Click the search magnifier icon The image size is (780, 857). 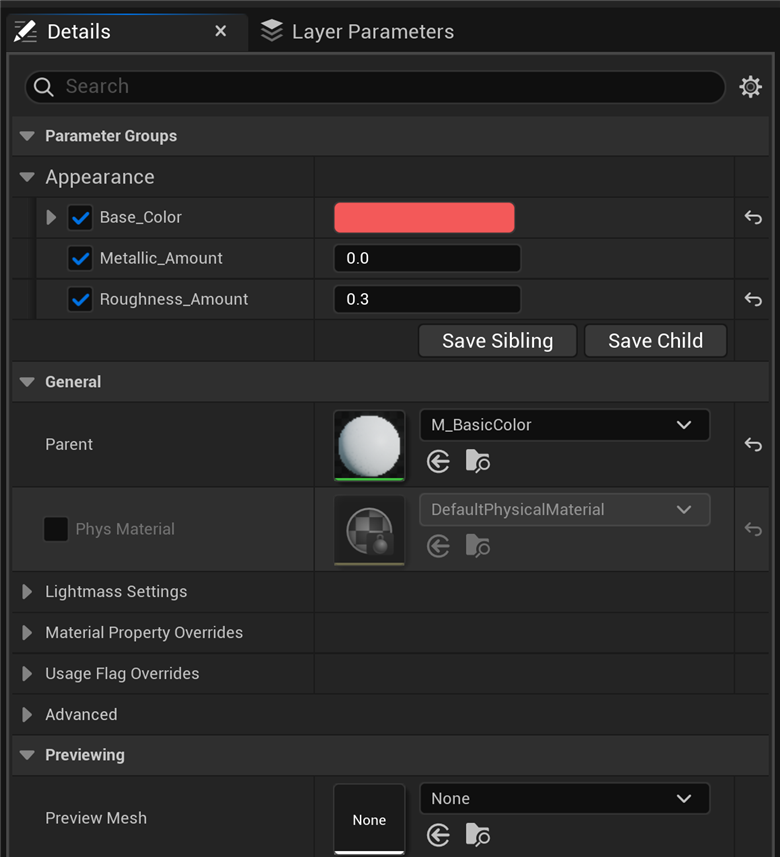(x=44, y=87)
